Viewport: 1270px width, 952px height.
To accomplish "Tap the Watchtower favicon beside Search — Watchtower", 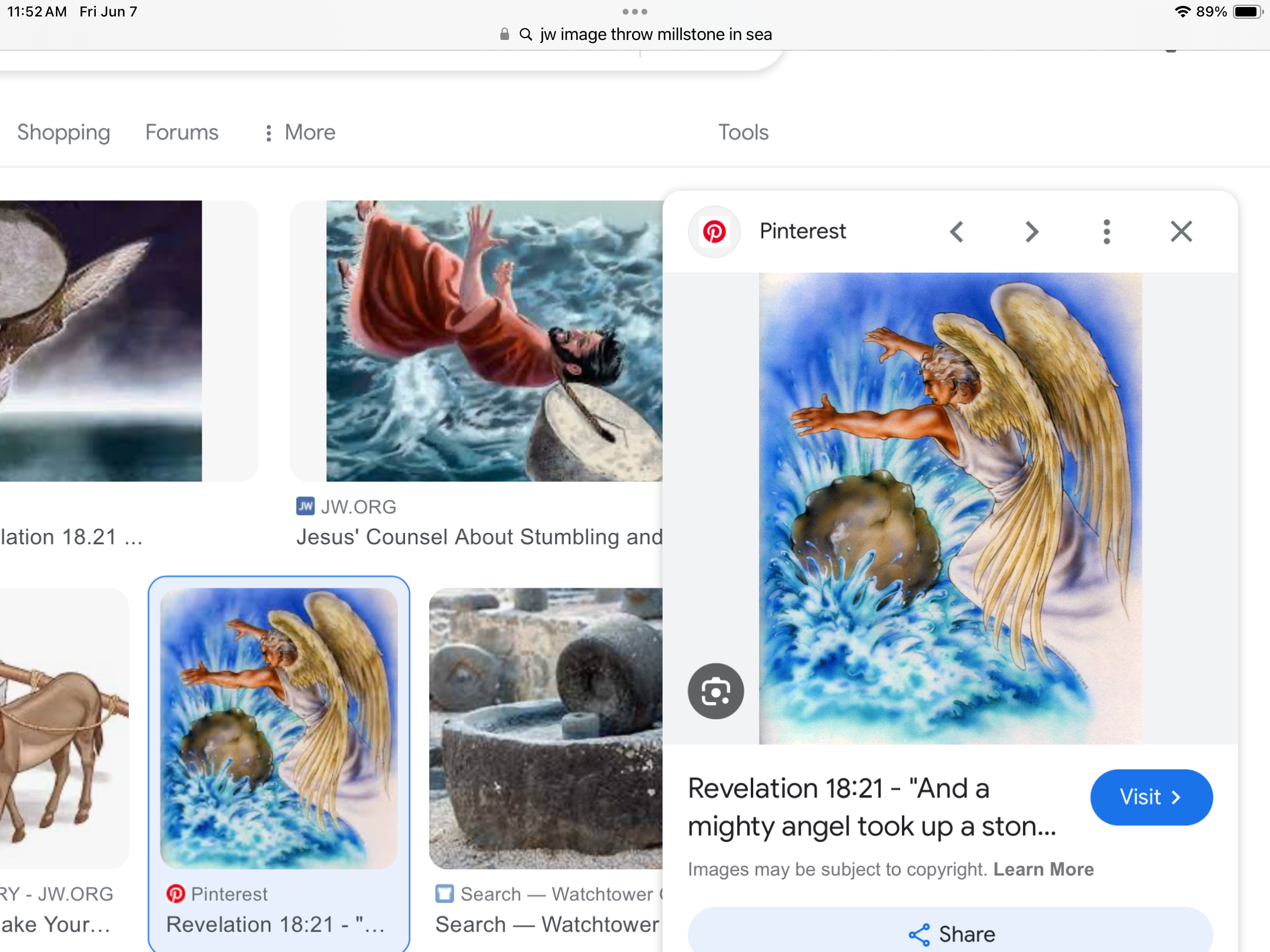I will pos(444,894).
